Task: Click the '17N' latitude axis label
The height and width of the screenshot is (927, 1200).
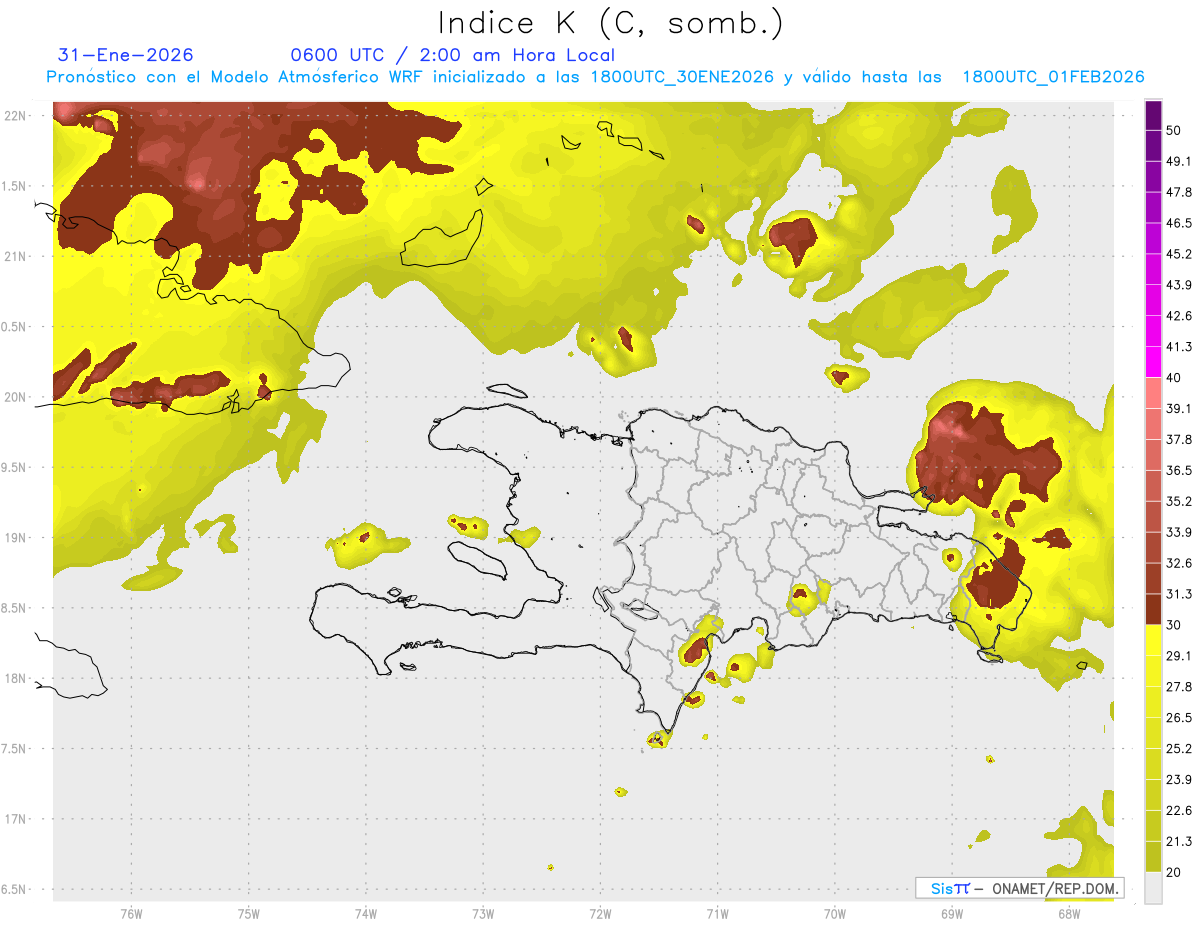Action: point(14,819)
